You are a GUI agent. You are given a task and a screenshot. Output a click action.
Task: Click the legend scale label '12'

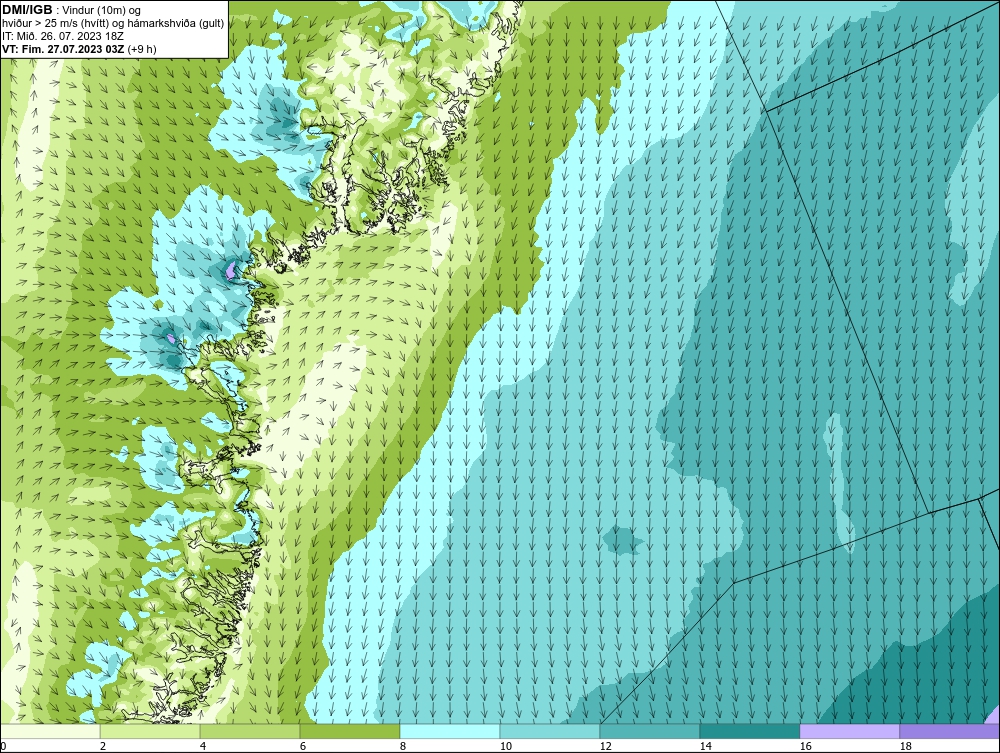click(605, 746)
